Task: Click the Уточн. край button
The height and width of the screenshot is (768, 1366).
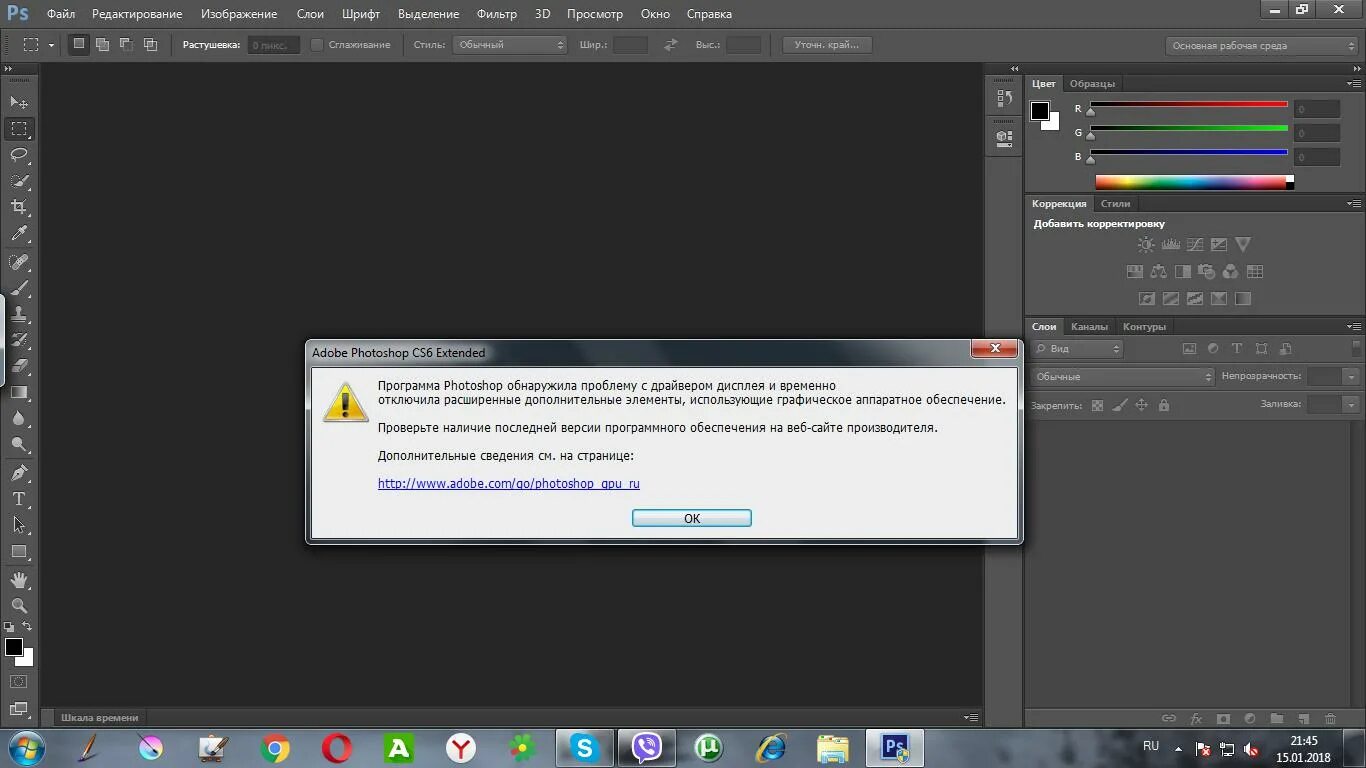Action: coord(826,45)
